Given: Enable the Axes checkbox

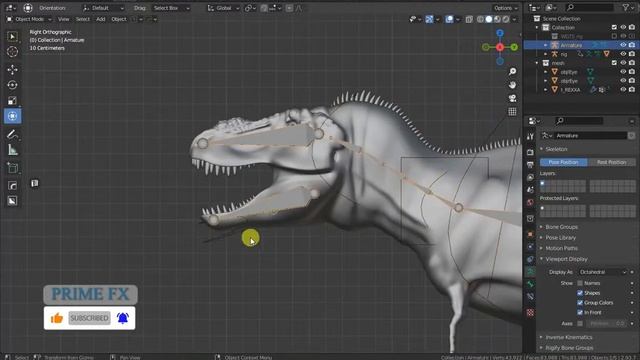Looking at the screenshot, I should (580, 323).
